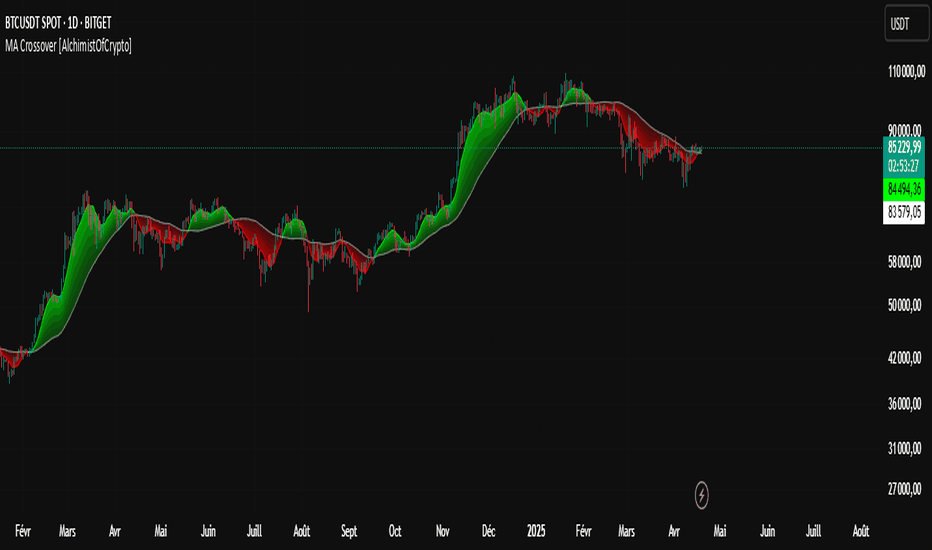Click the BTCUSDT SPOT · 1D · BITGET title
The width and height of the screenshot is (932, 550).
pyautogui.click(x=58, y=23)
